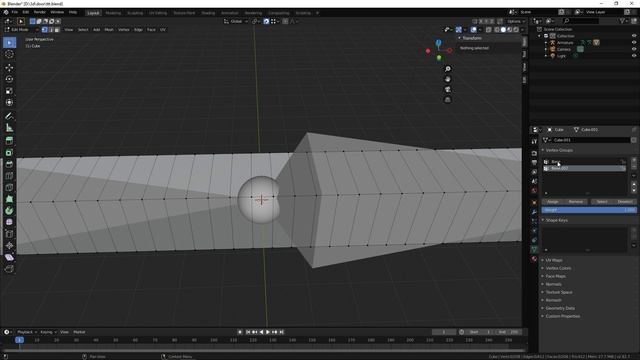Choose the Scale tool
Image resolution: width=640 pixels, height=360 pixels.
pyautogui.click(x=9, y=91)
